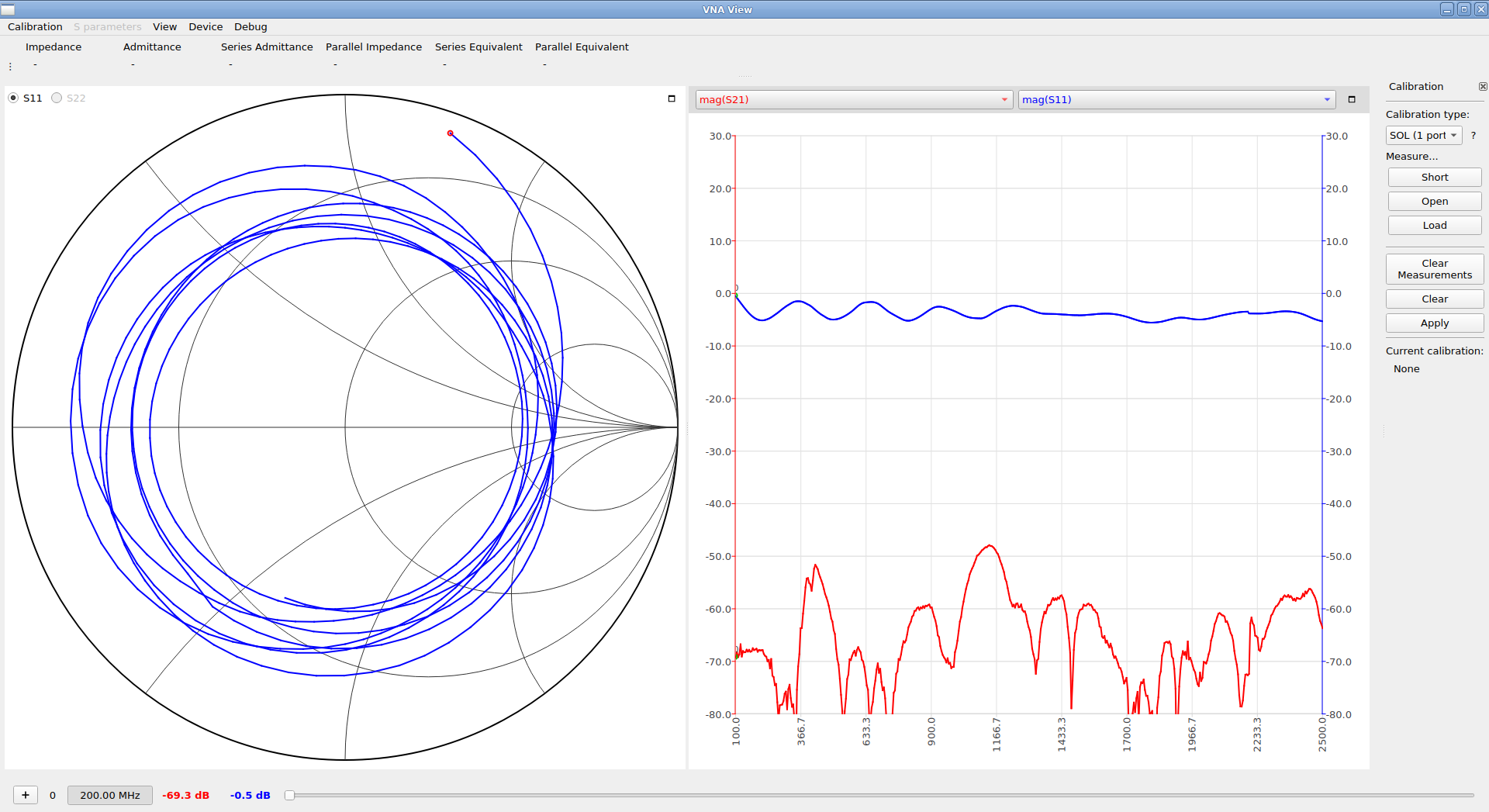The height and width of the screenshot is (812, 1489).
Task: Add a marker with the plus button
Action: [x=26, y=795]
